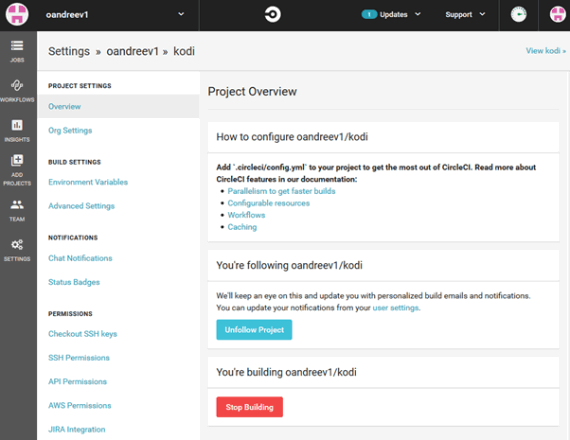The height and width of the screenshot is (440, 570).
Task: Click the You're following oandreev1/kodi heading
Action: click(289, 265)
